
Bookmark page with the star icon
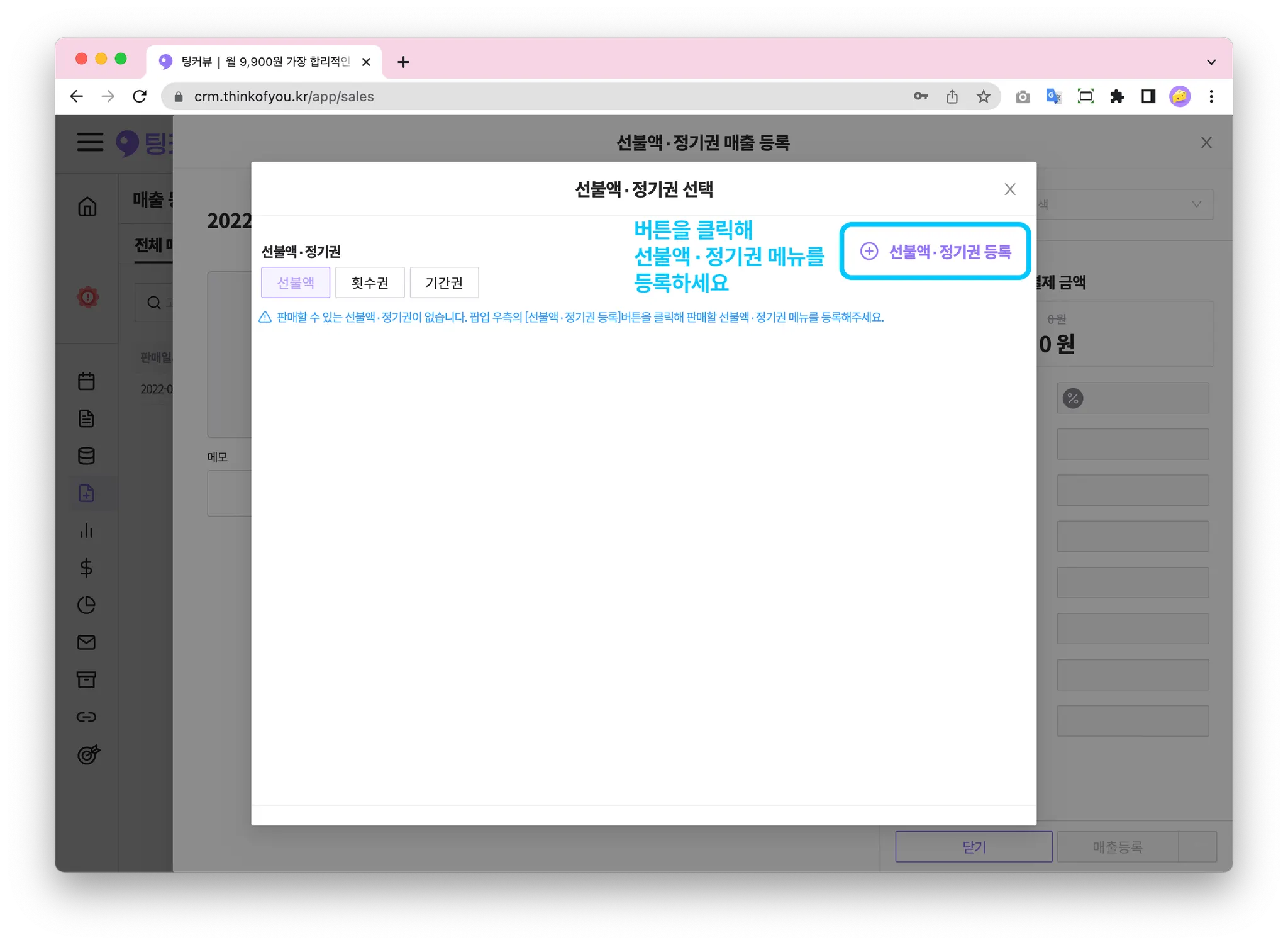984,96
